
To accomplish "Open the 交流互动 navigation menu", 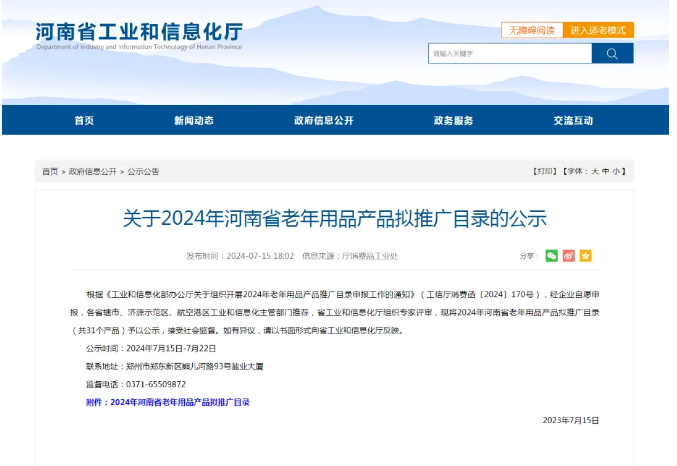I will tap(573, 120).
